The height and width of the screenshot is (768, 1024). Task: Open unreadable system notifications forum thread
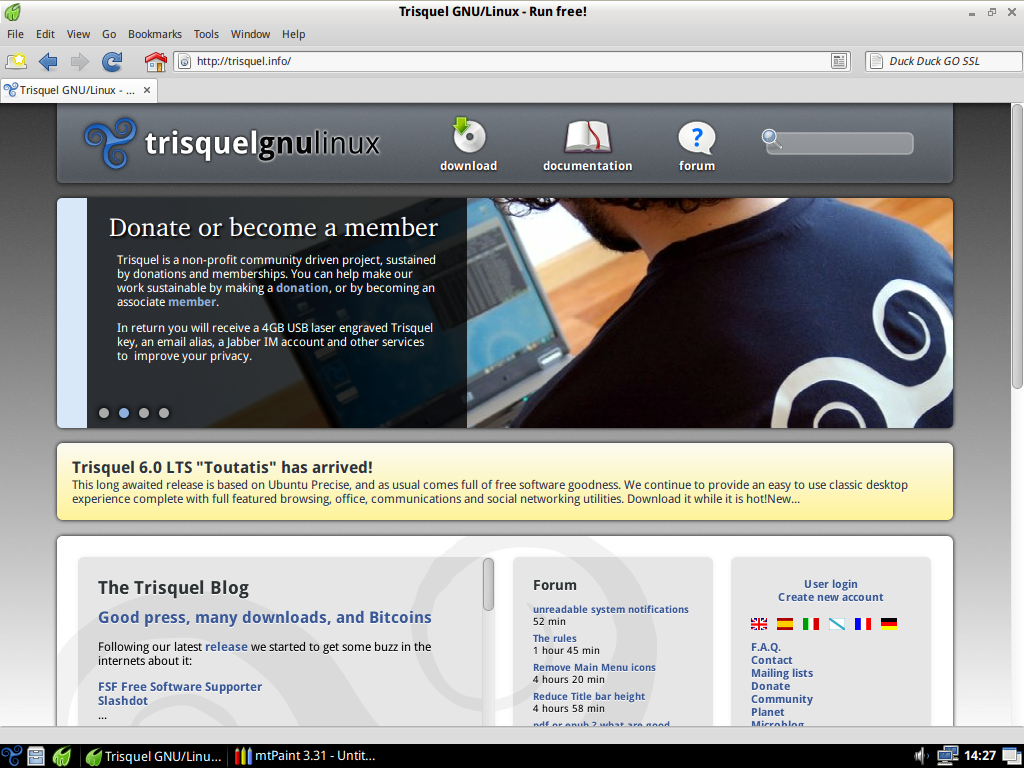point(611,609)
